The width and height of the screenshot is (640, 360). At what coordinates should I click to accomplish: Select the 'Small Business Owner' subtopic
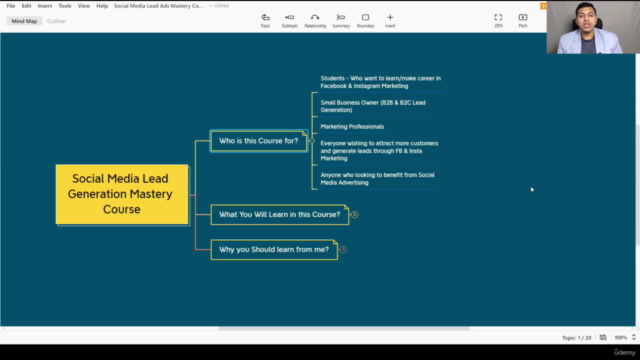tap(373, 106)
